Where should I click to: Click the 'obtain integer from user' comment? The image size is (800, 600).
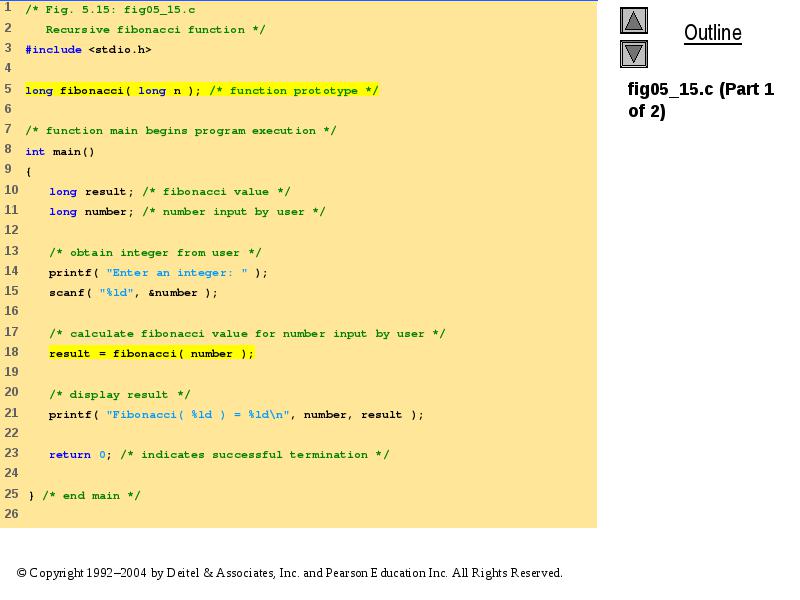click(x=155, y=253)
